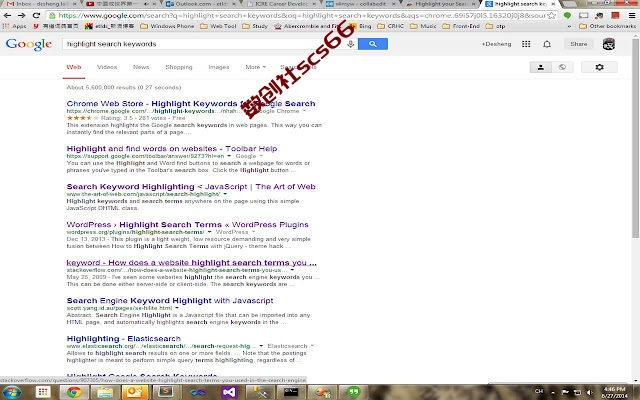Open Sublime Text from the taskbar
Image resolution: width=640 pixels, height=400 pixels.
165,392
